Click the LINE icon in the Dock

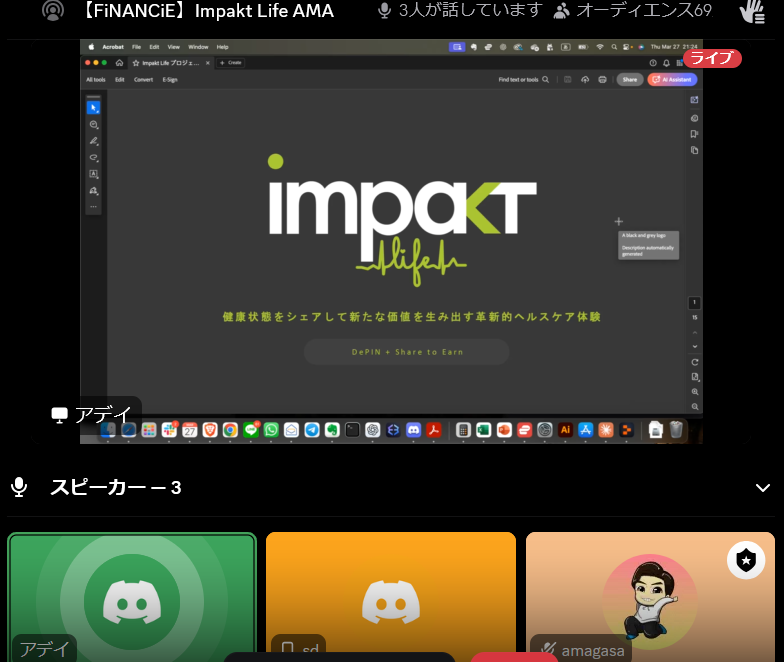pos(250,430)
